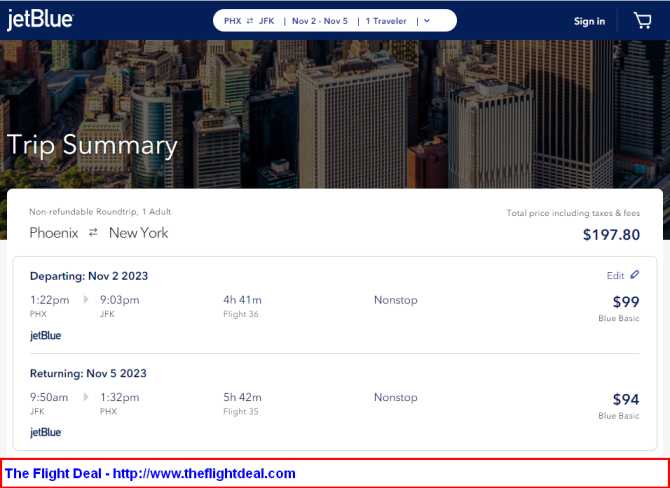This screenshot has height=488, width=670.
Task: Click Sign in
Action: [x=589, y=21]
